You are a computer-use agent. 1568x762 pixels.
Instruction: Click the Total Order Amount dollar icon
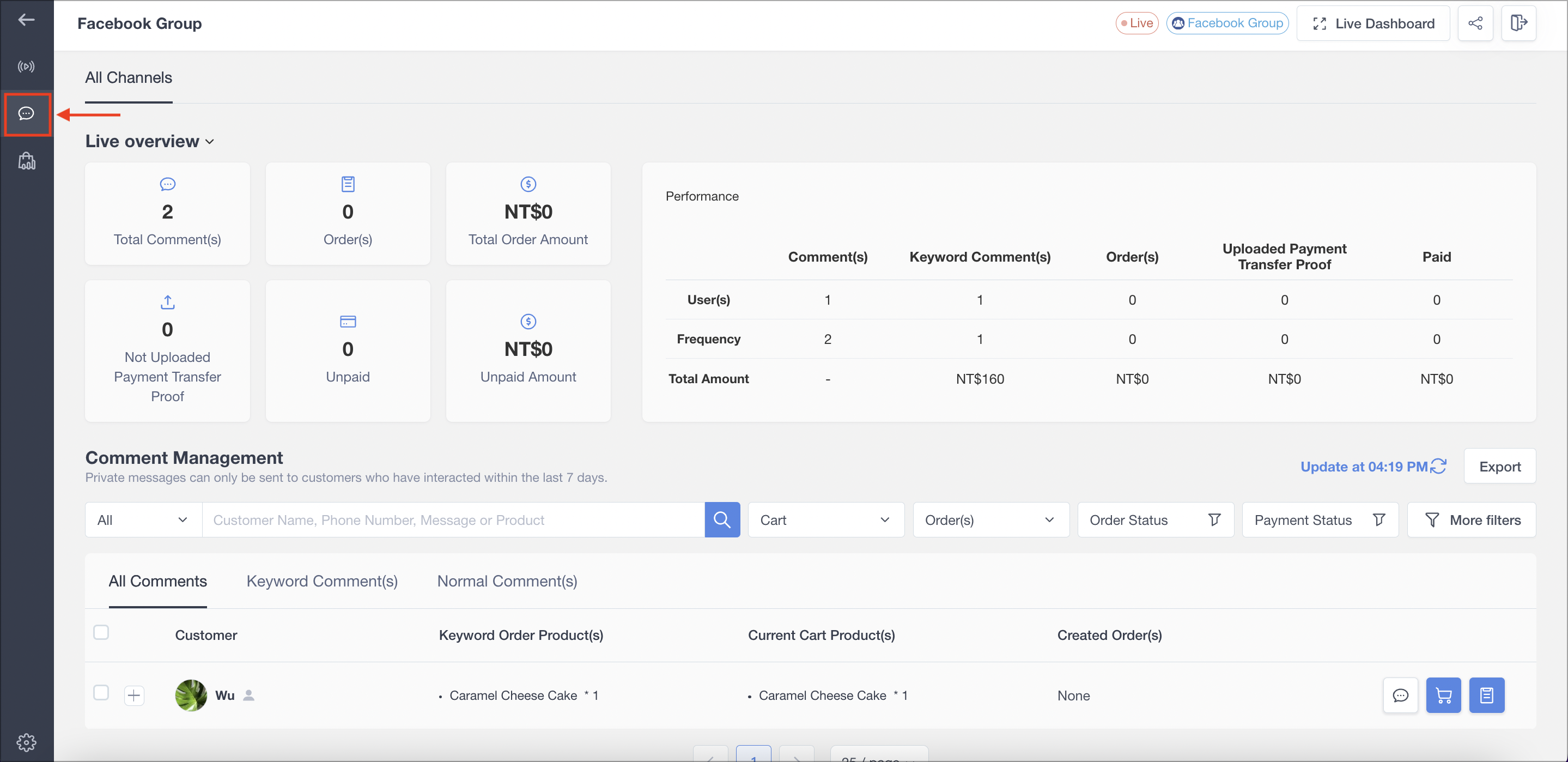[x=528, y=184]
